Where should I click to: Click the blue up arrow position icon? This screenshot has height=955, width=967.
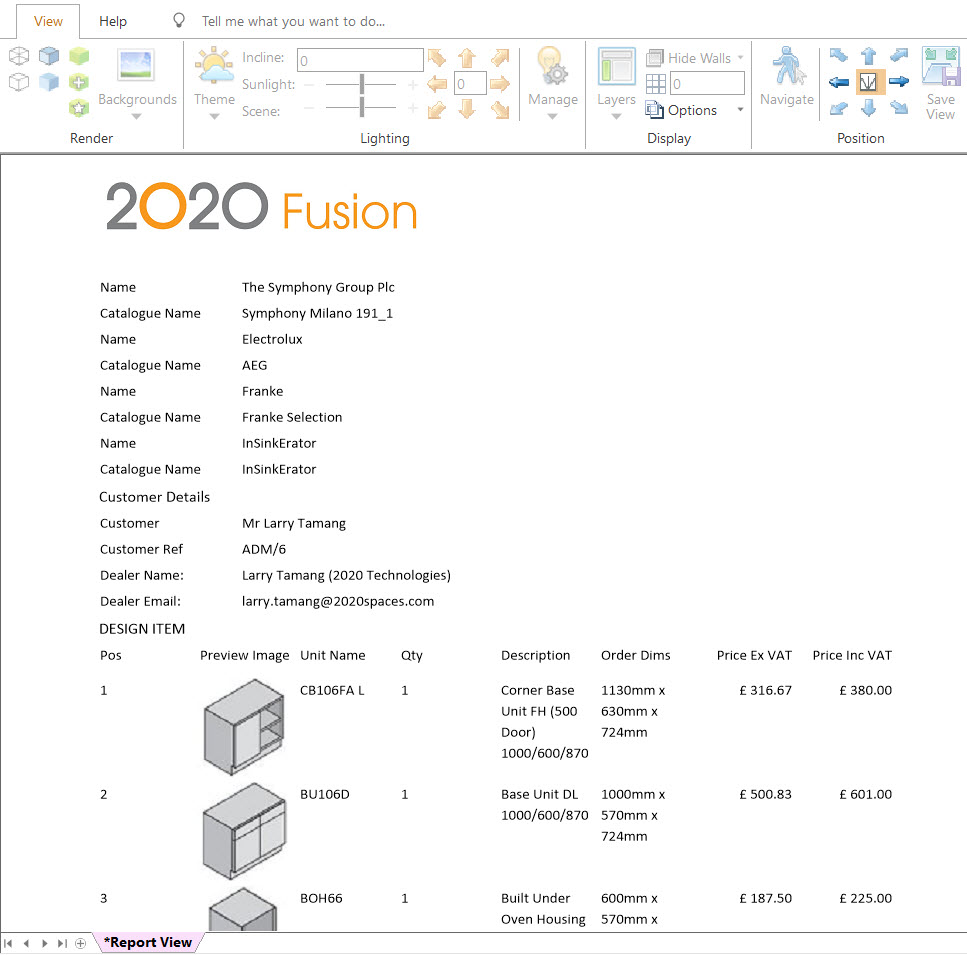(x=868, y=56)
